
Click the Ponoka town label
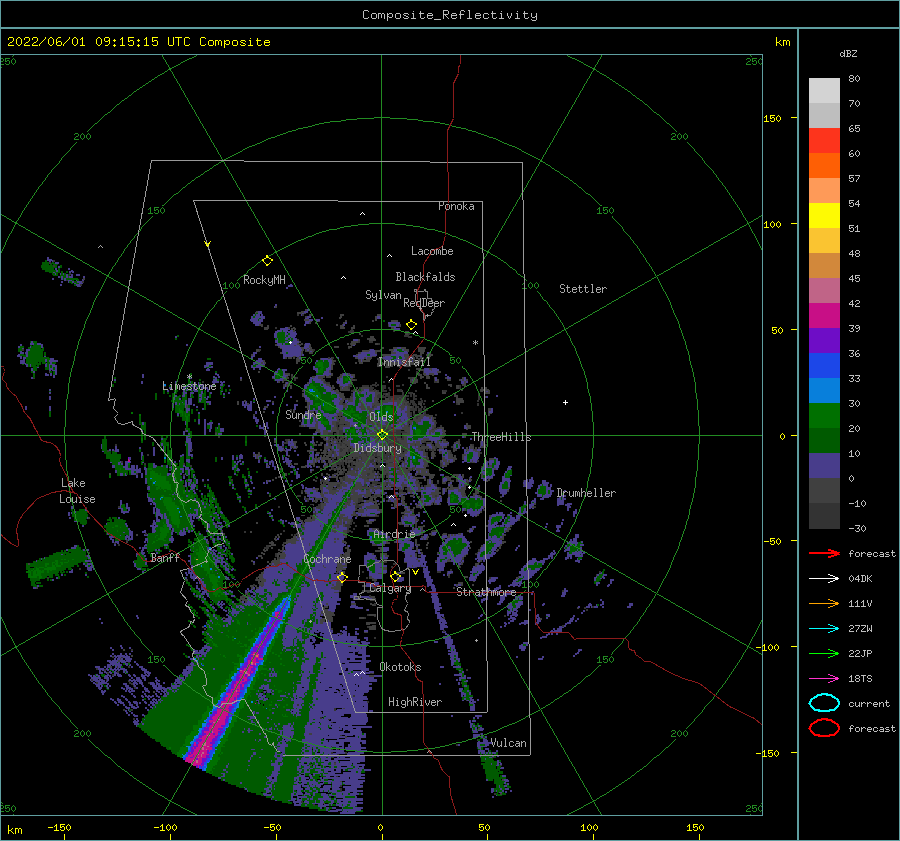coord(456,206)
